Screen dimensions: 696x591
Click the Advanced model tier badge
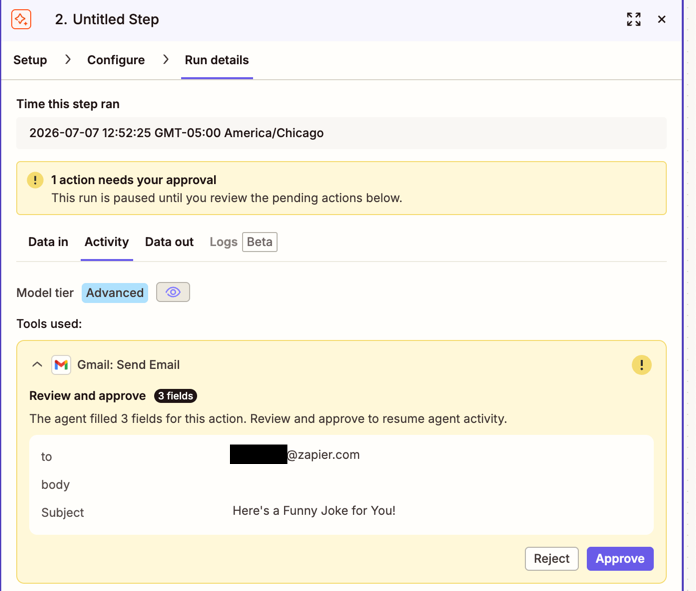point(115,293)
